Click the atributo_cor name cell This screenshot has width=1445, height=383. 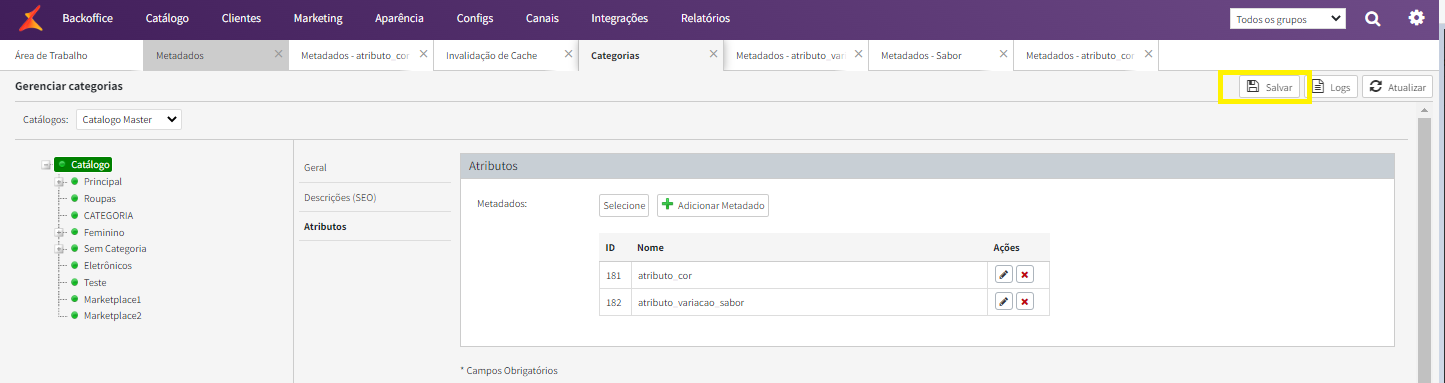coord(808,274)
